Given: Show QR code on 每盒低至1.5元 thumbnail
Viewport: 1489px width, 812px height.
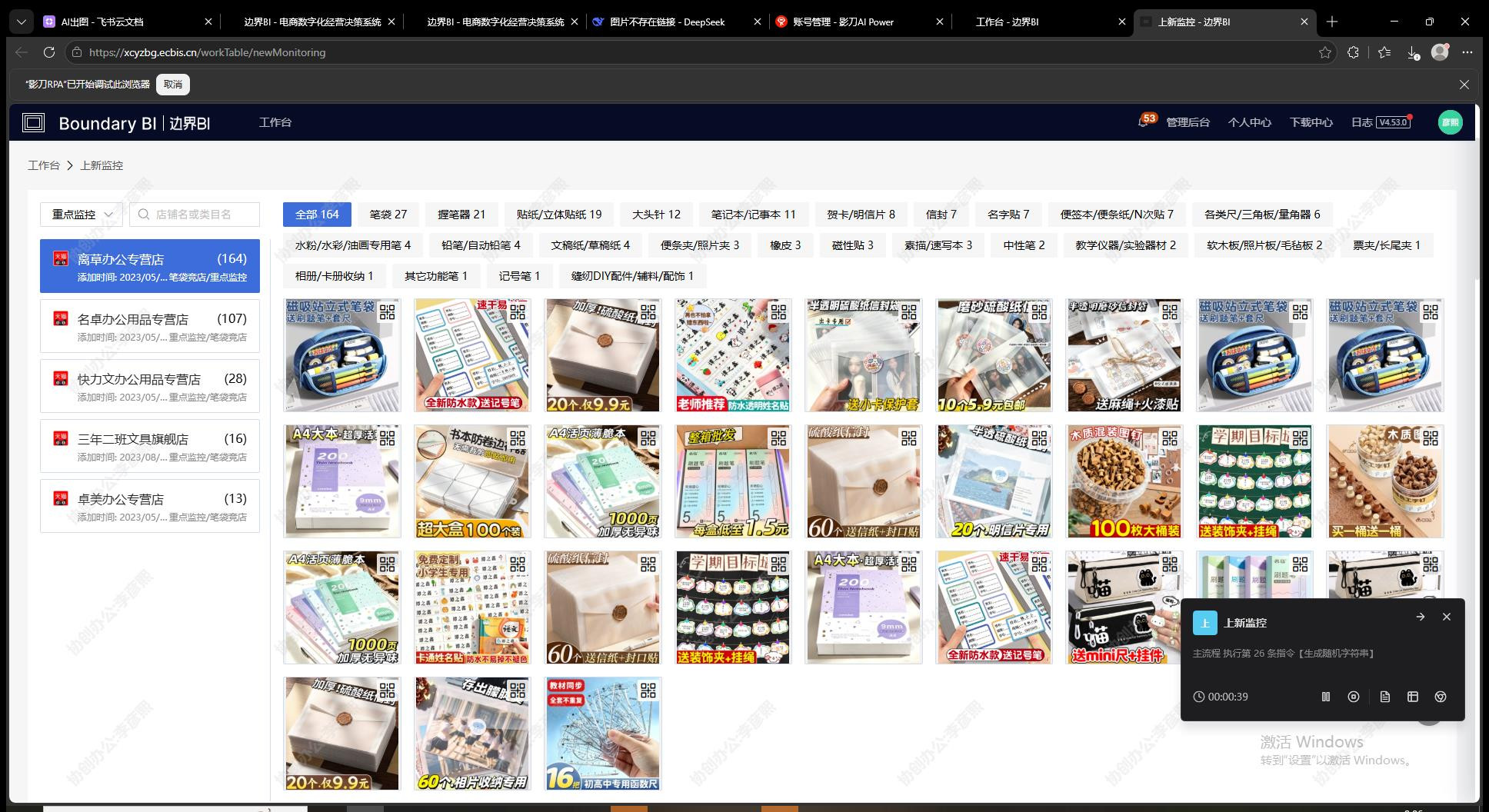Looking at the screenshot, I should [x=778, y=438].
